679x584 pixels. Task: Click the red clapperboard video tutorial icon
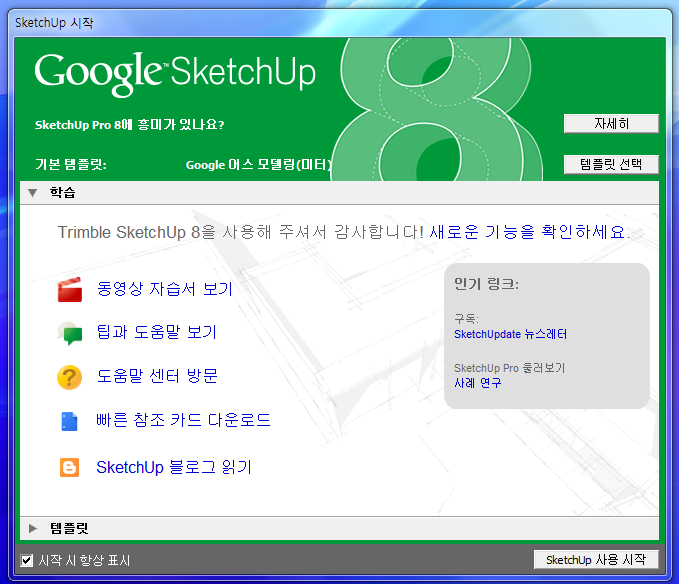coord(69,290)
